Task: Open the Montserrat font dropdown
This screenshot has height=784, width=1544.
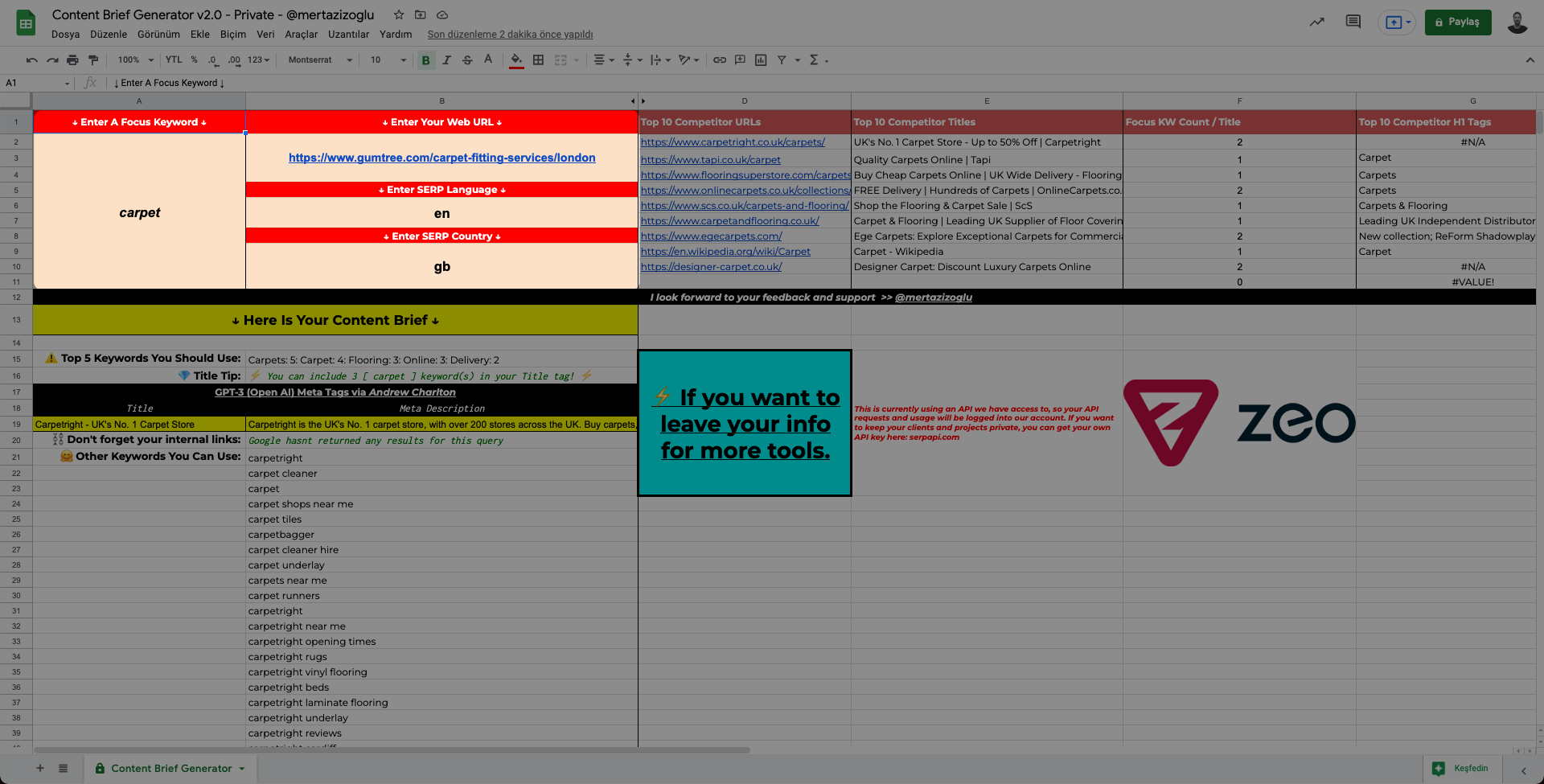Action: point(320,60)
